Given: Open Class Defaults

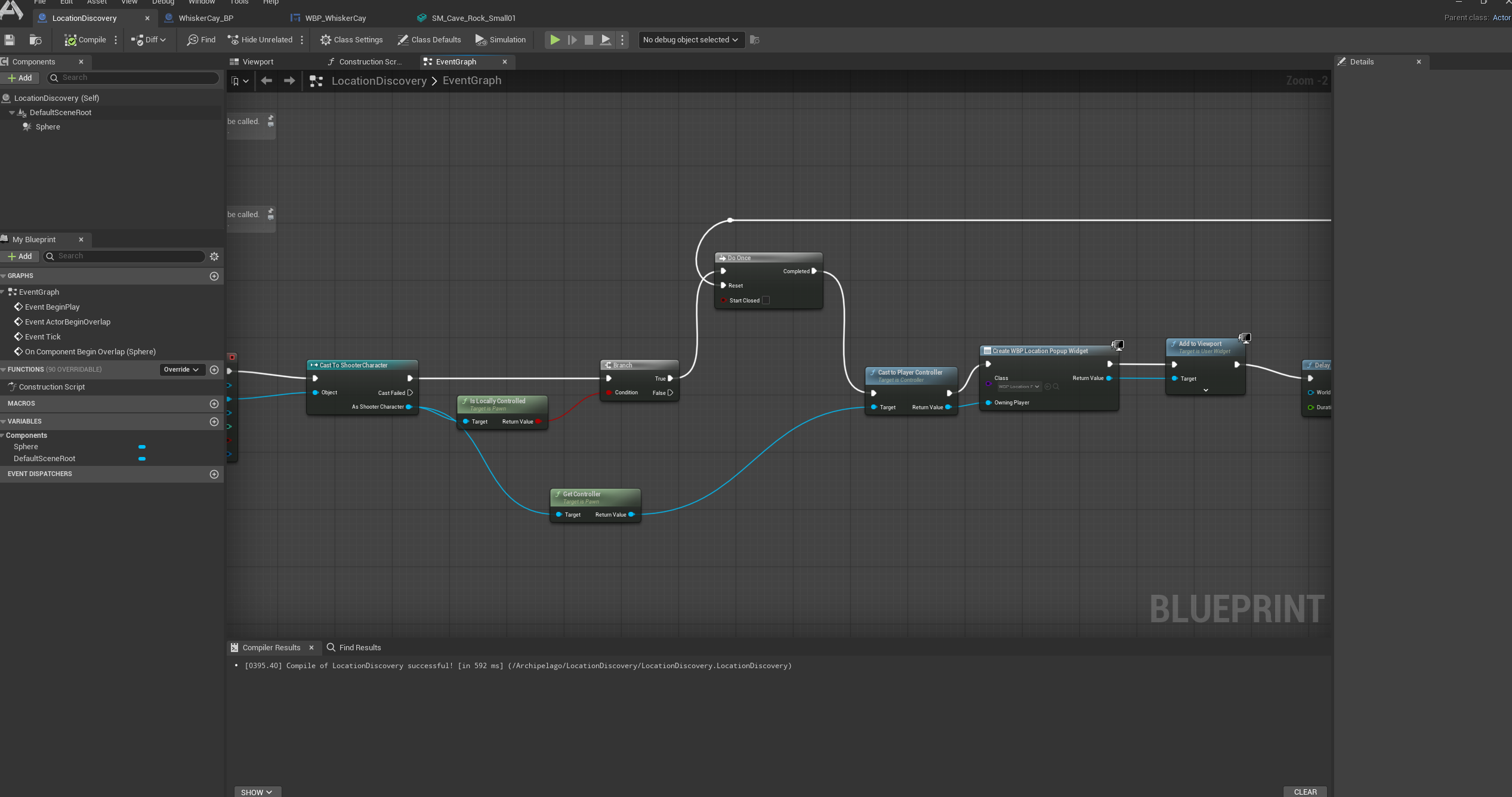Looking at the screenshot, I should [x=430, y=40].
